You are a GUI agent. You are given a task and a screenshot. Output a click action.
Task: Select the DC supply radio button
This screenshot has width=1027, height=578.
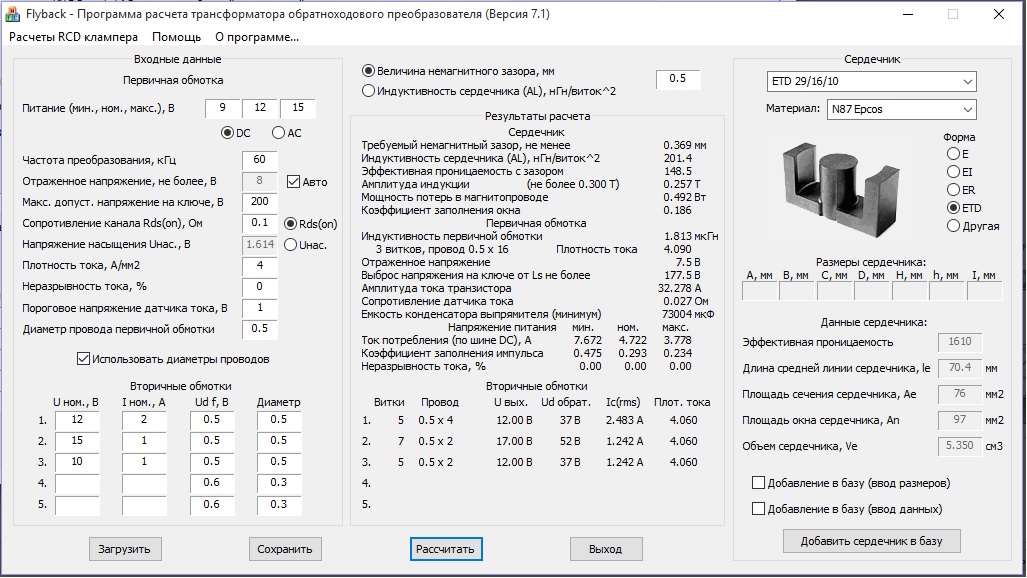(x=227, y=133)
